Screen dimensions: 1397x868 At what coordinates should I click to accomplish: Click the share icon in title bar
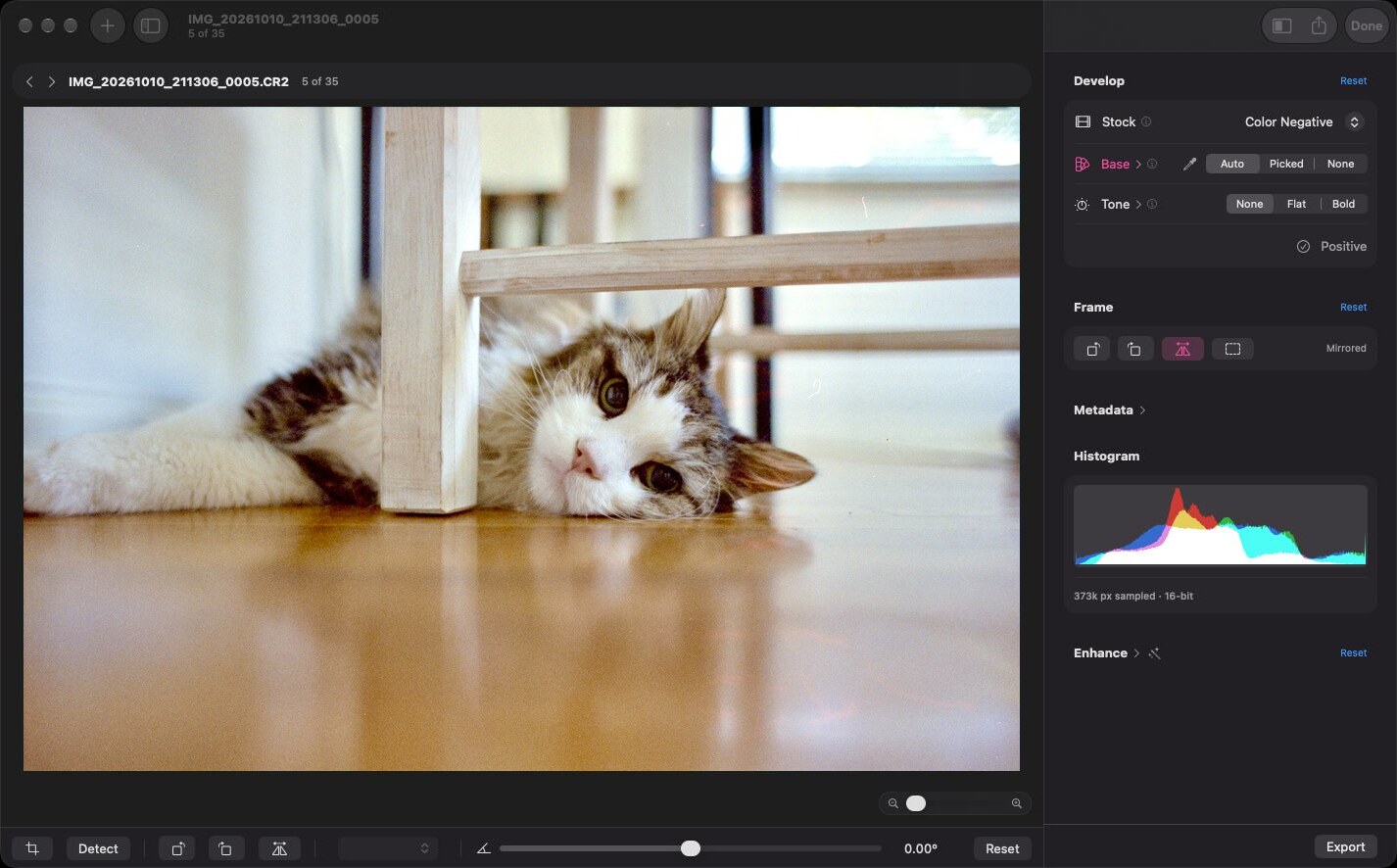1319,25
